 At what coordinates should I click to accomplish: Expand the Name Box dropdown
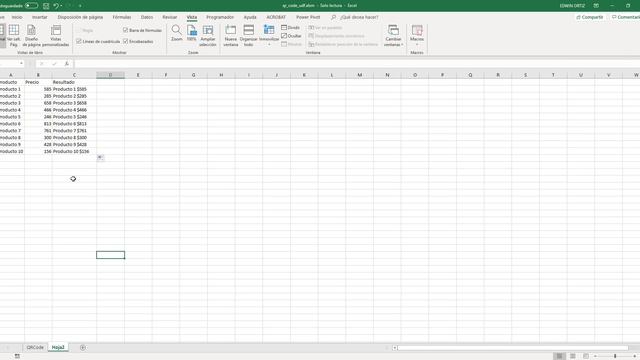21,64
